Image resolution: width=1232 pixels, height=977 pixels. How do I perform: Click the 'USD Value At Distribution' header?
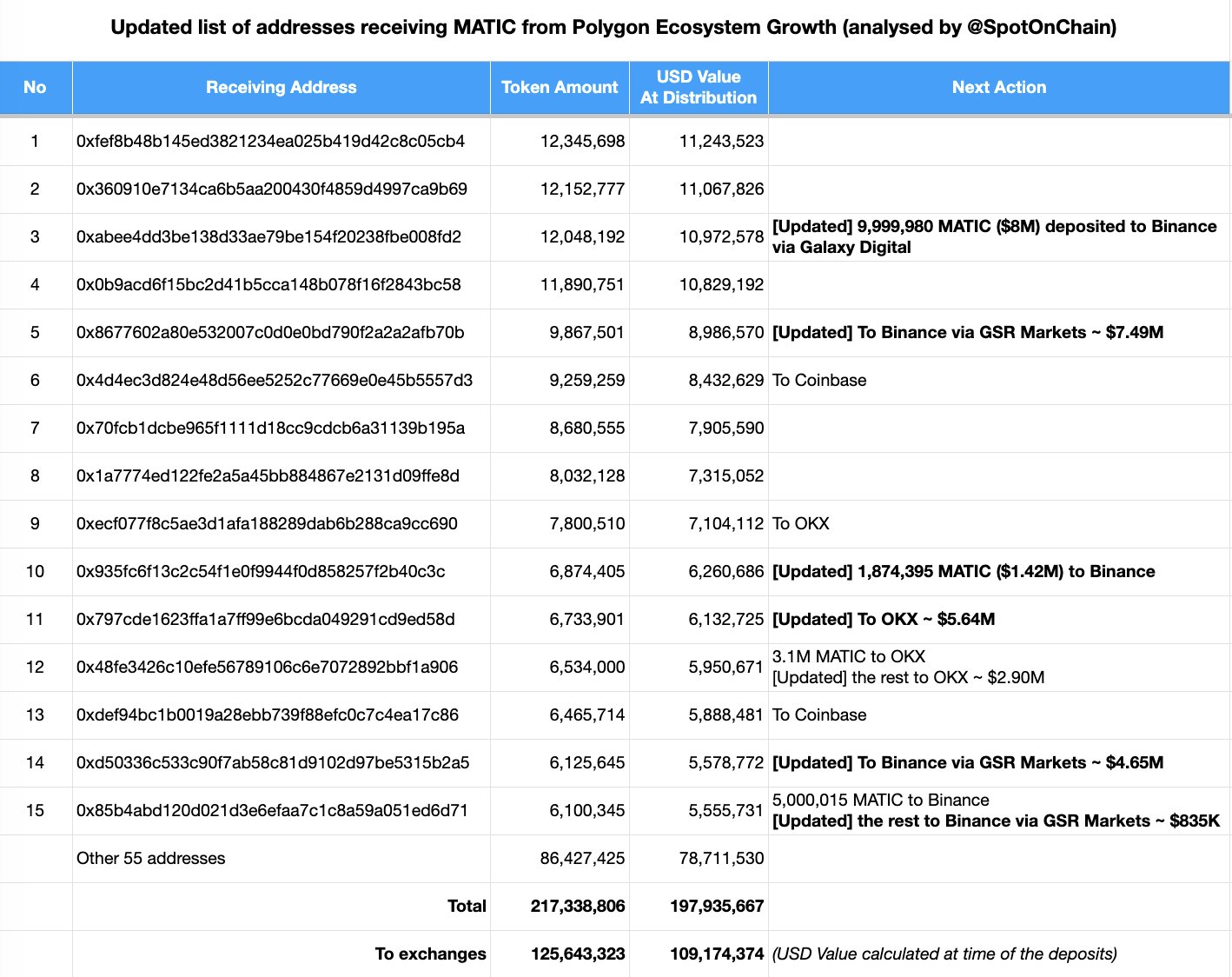(699, 87)
